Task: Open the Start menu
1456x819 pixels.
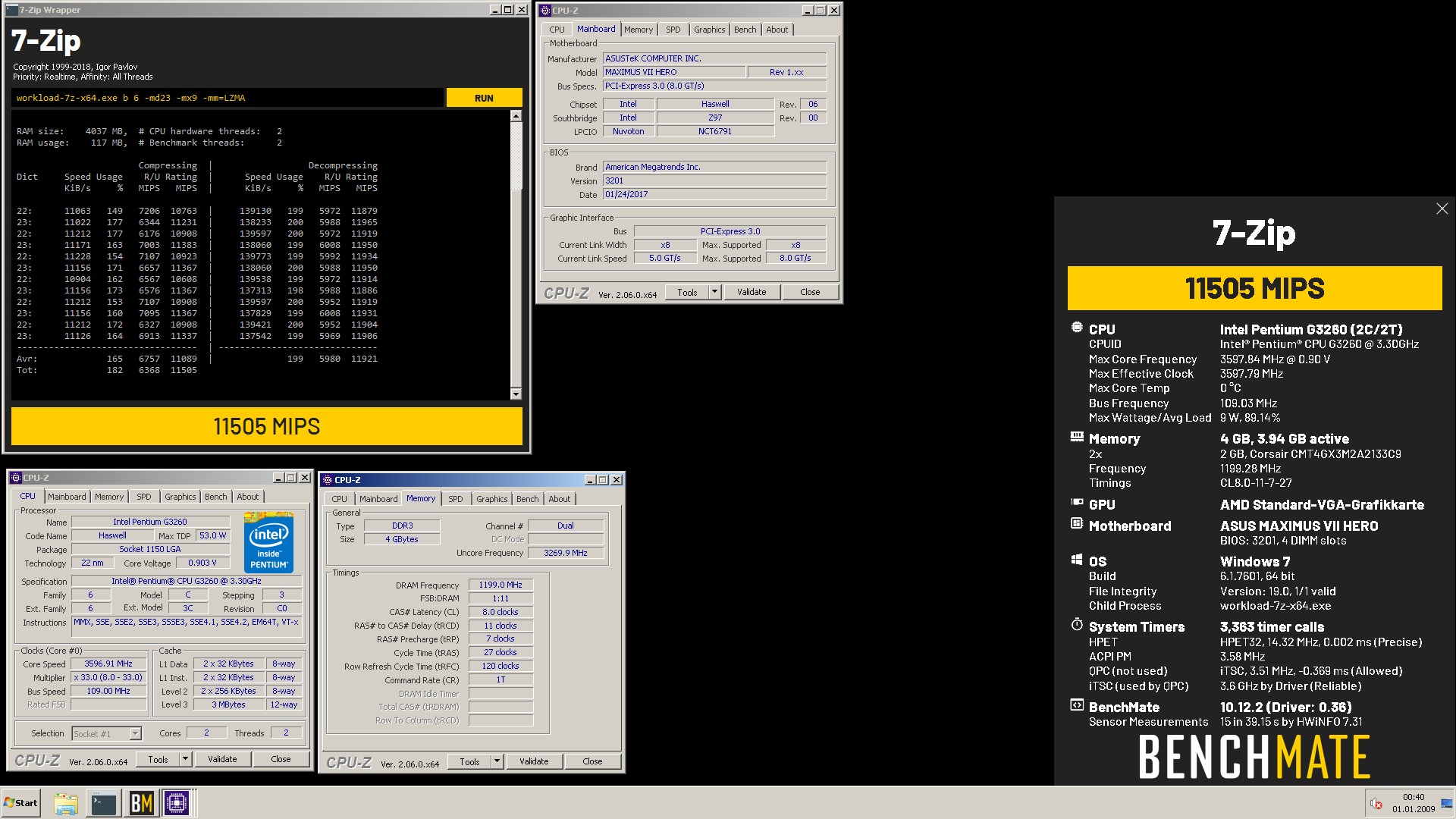Action: click(21, 803)
